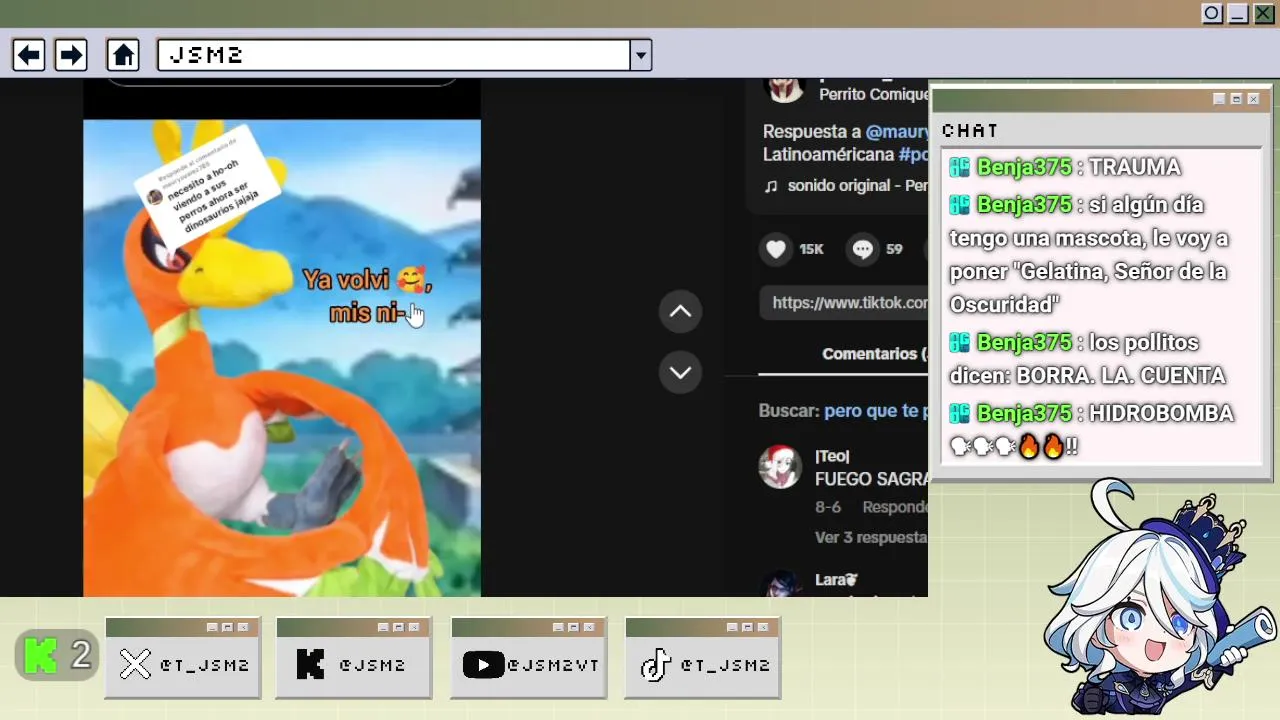Image resolution: width=1280 pixels, height=720 pixels.
Task: Click the TikTok logo in social panel
Action: (655, 665)
